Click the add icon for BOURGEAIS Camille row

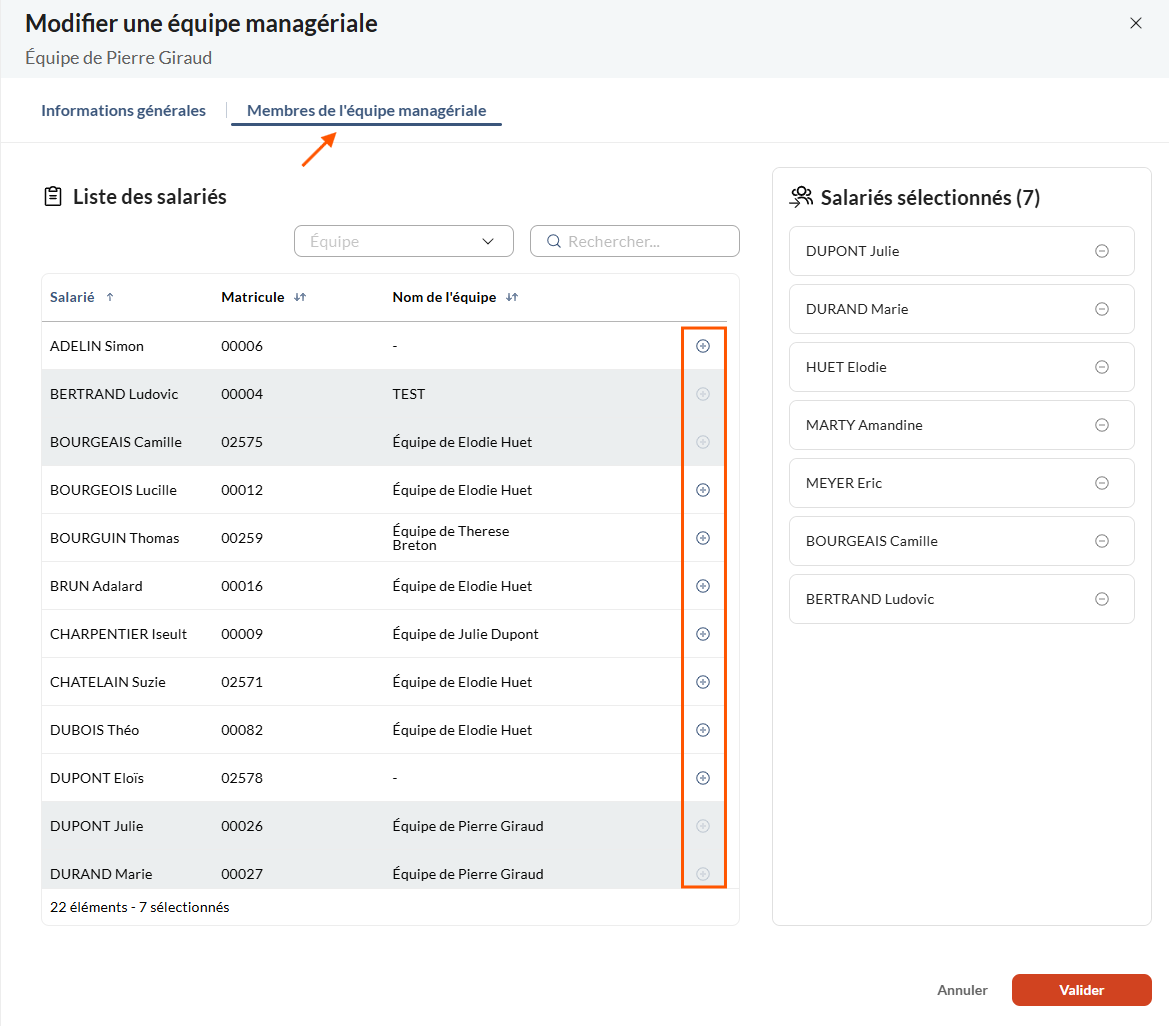tap(702, 442)
